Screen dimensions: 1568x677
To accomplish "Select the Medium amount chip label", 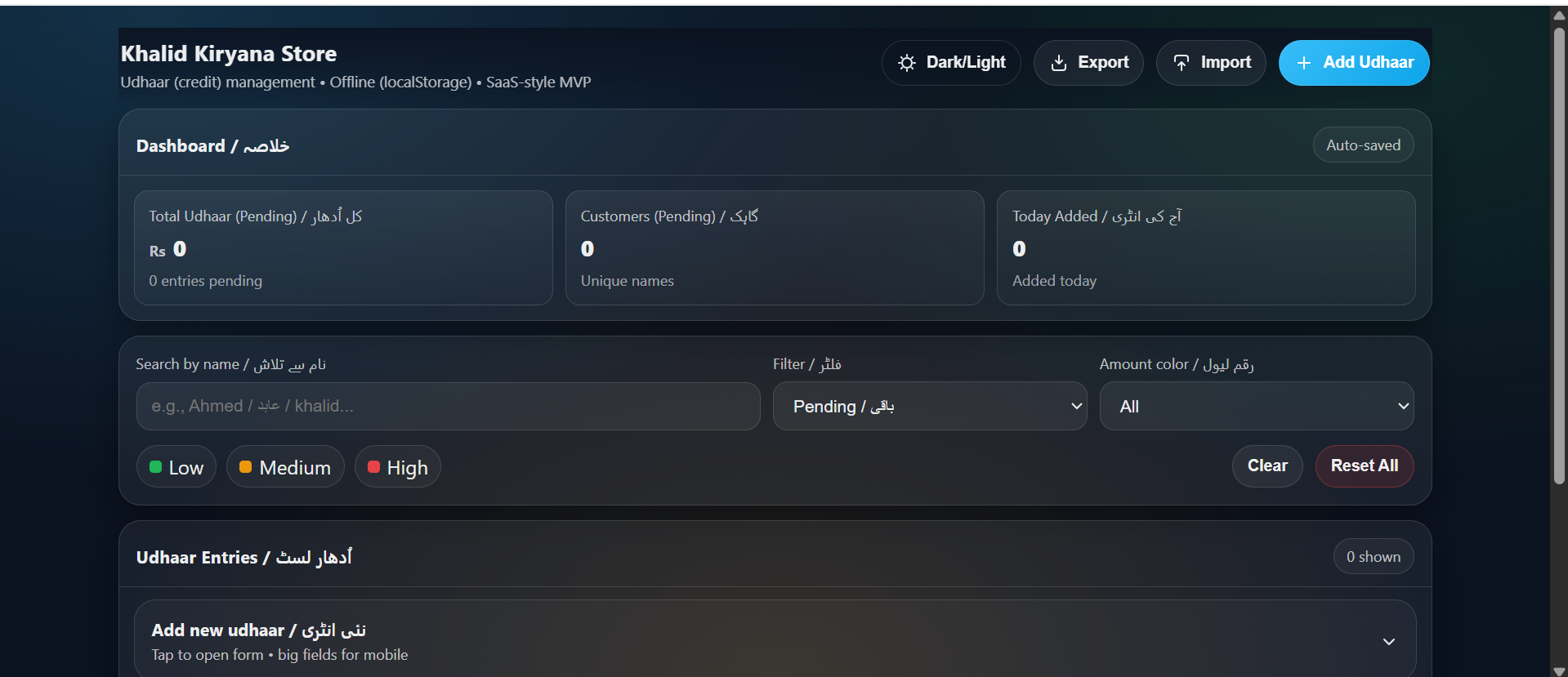I will tap(295, 468).
